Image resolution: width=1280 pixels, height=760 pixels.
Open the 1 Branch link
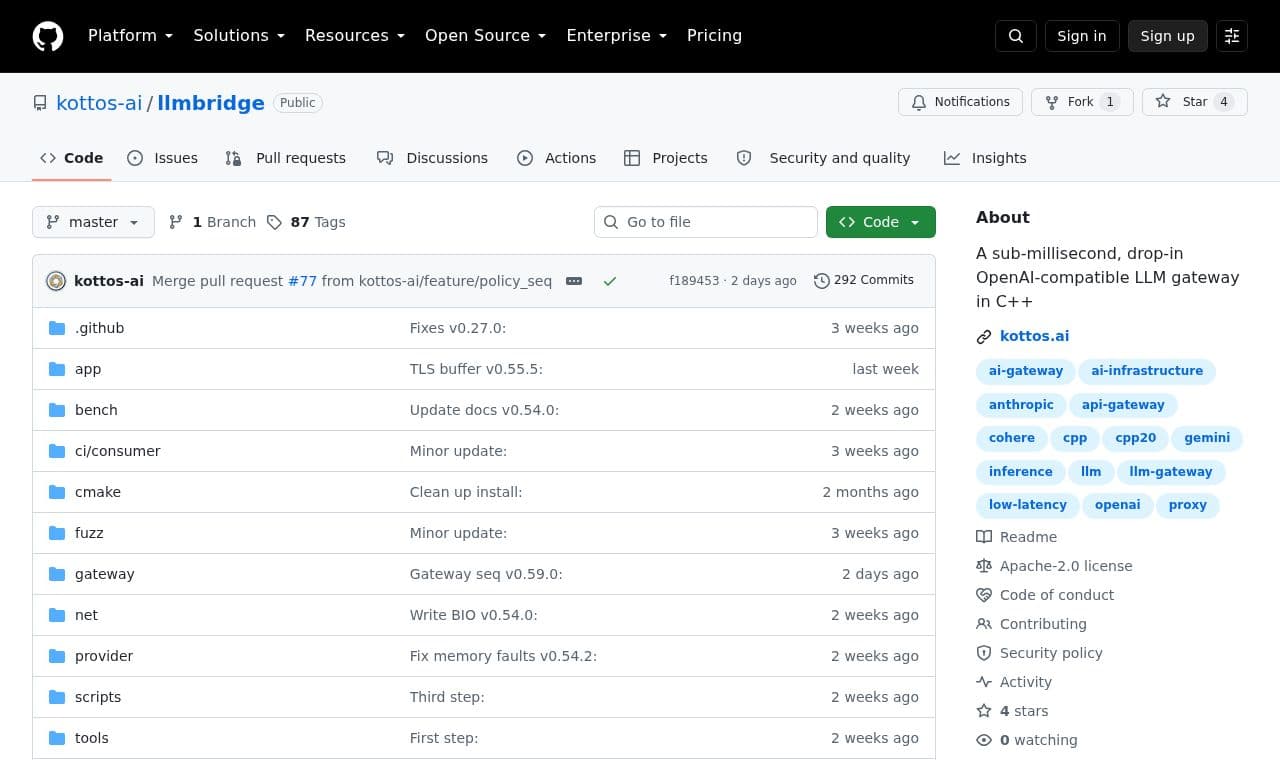[x=212, y=222]
